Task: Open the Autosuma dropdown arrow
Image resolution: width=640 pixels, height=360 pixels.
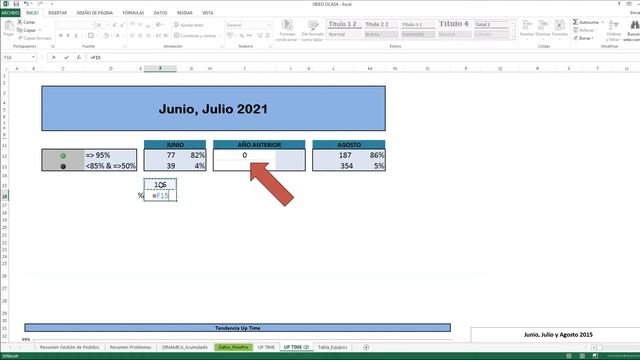Action: coord(602,22)
